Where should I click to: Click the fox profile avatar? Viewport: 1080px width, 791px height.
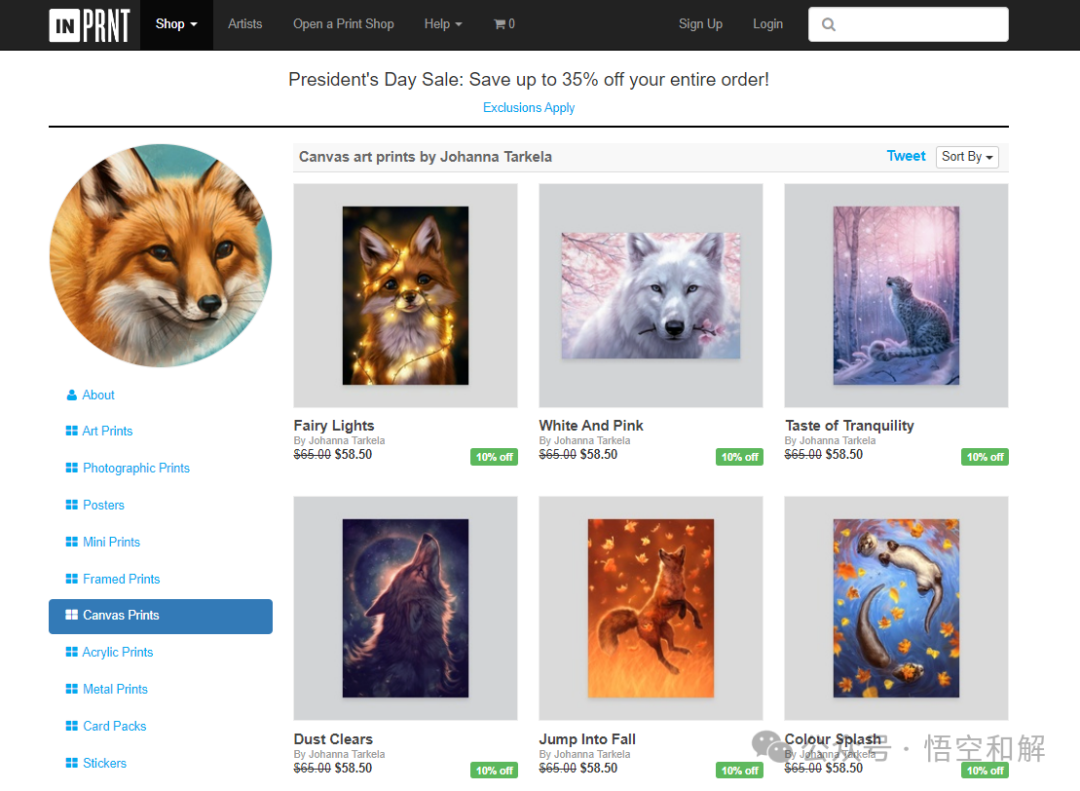click(x=160, y=255)
